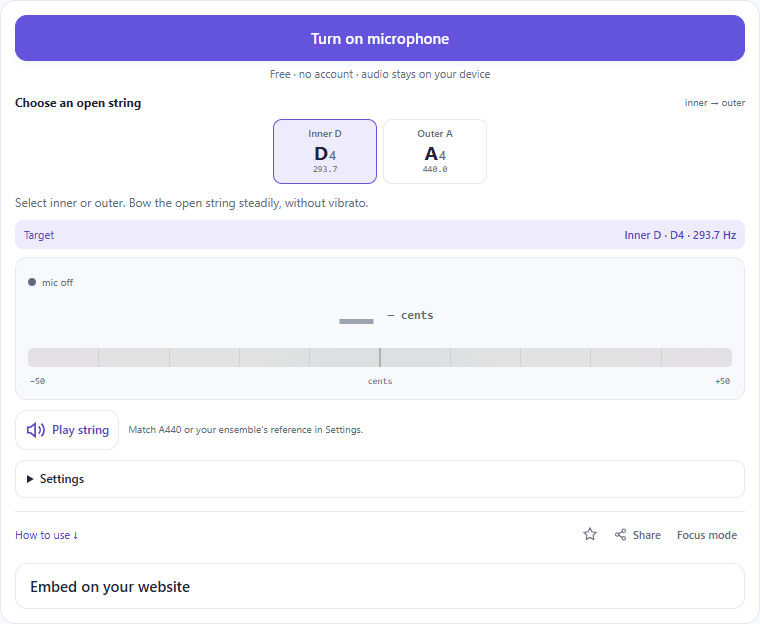760x624 pixels.
Task: Click the 'Select inner or outer' instruction text
Action: click(191, 203)
